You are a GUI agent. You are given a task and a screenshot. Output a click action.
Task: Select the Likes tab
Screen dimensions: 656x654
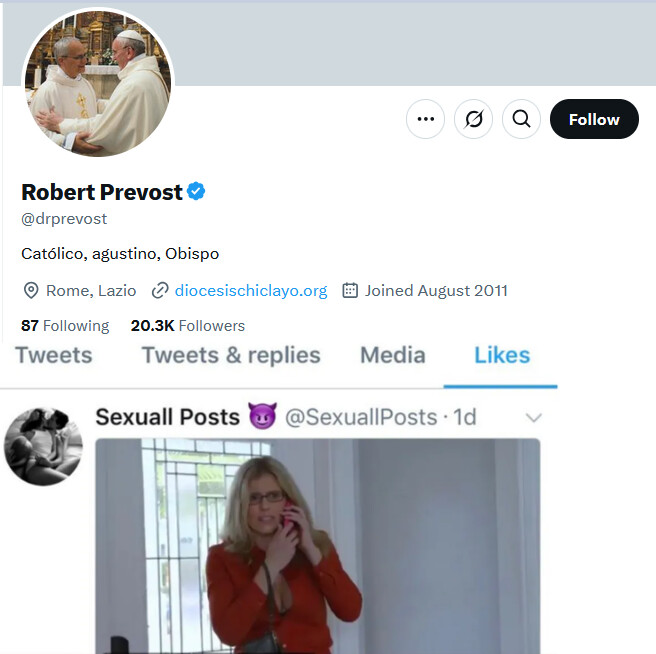click(502, 355)
